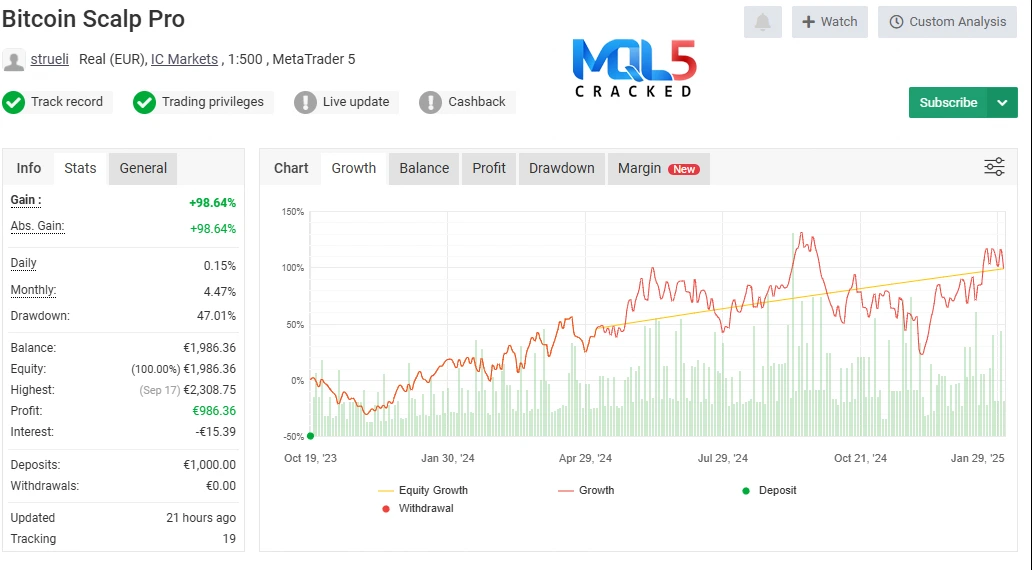Switch to the Balance chart tab

coord(424,168)
